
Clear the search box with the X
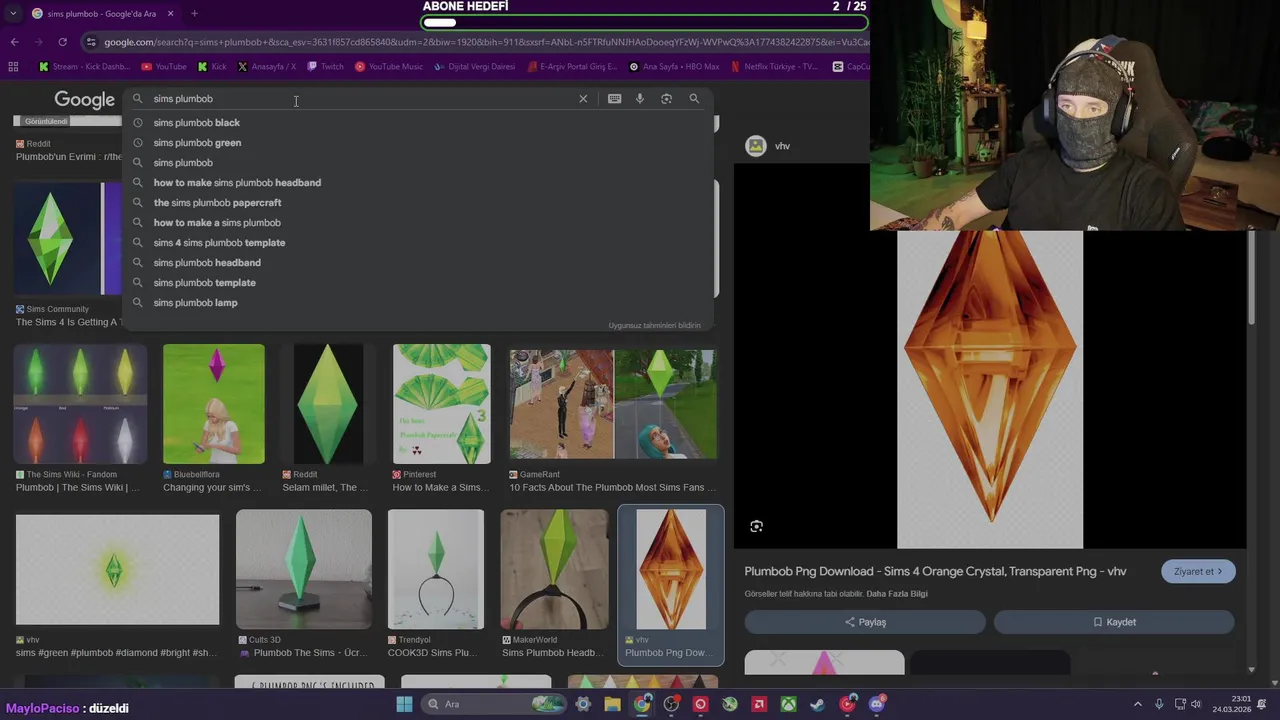coord(583,99)
